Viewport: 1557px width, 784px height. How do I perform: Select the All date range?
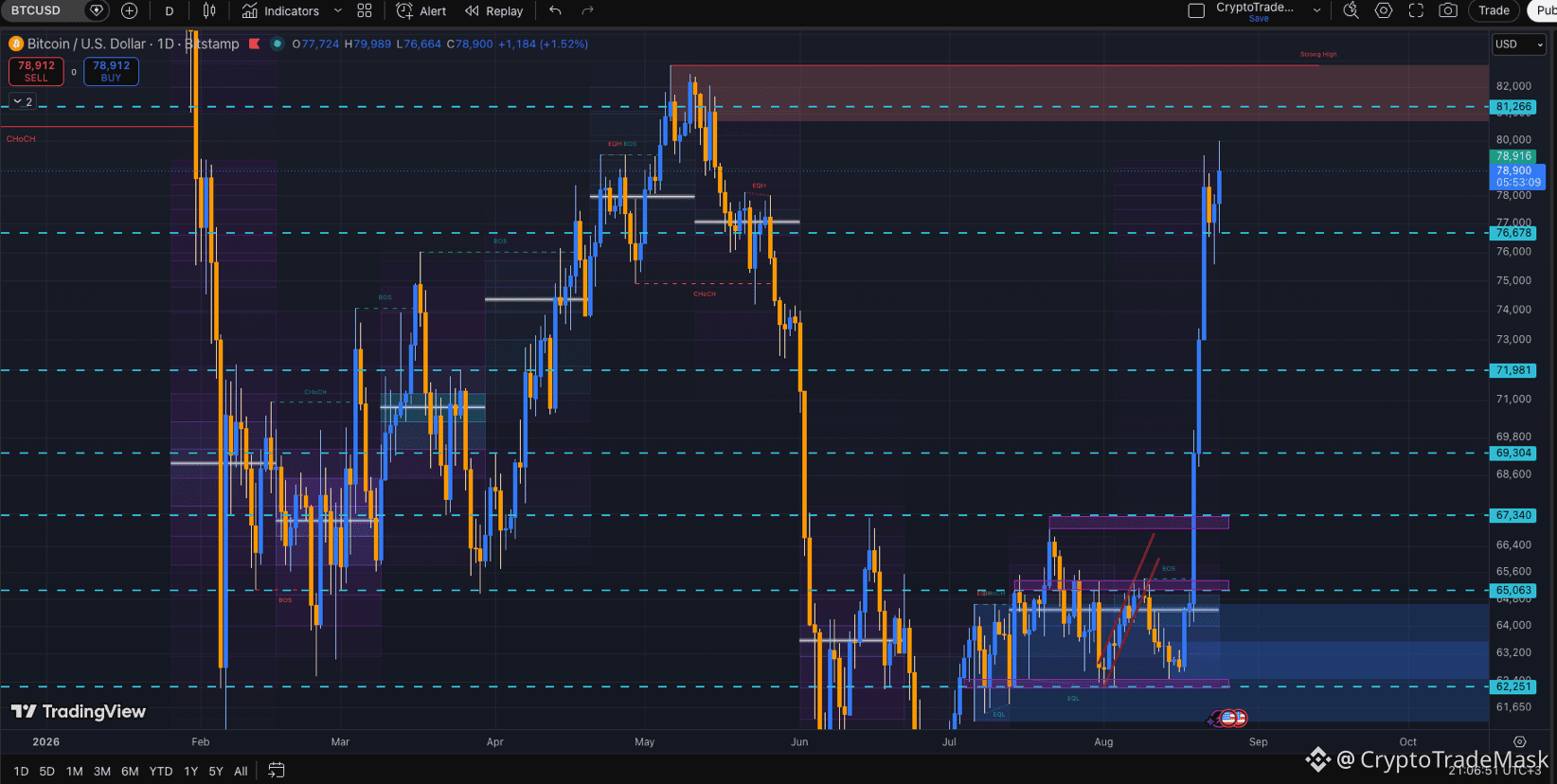(241, 772)
